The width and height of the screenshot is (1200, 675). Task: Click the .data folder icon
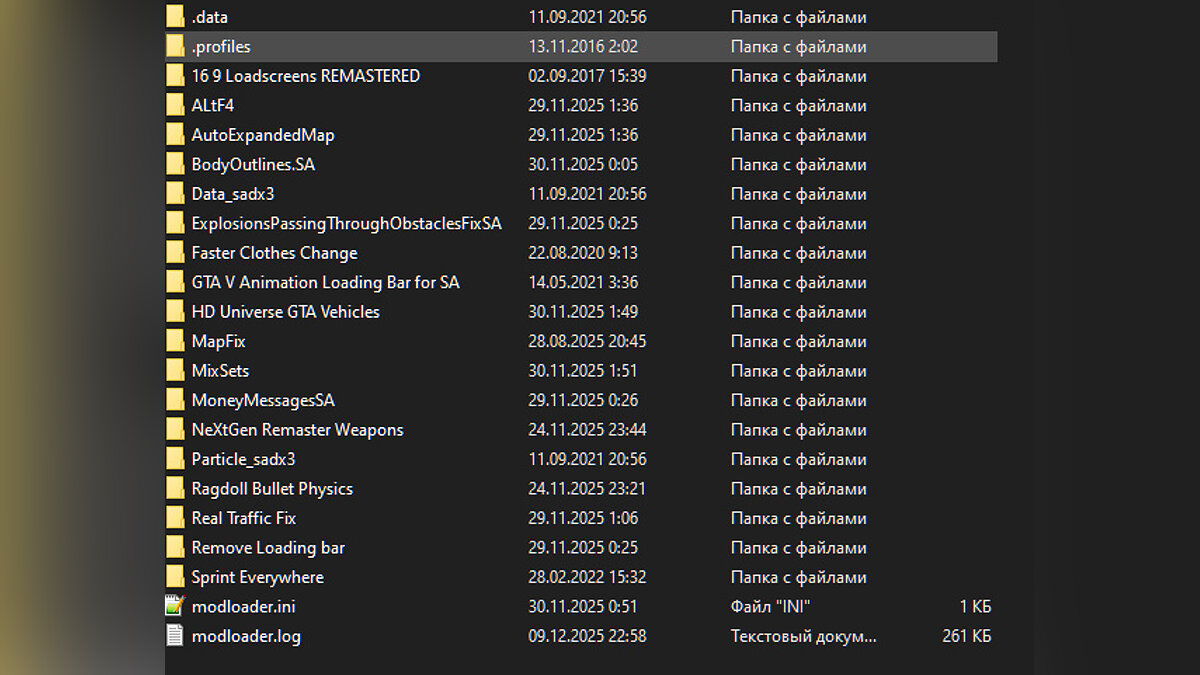175,17
